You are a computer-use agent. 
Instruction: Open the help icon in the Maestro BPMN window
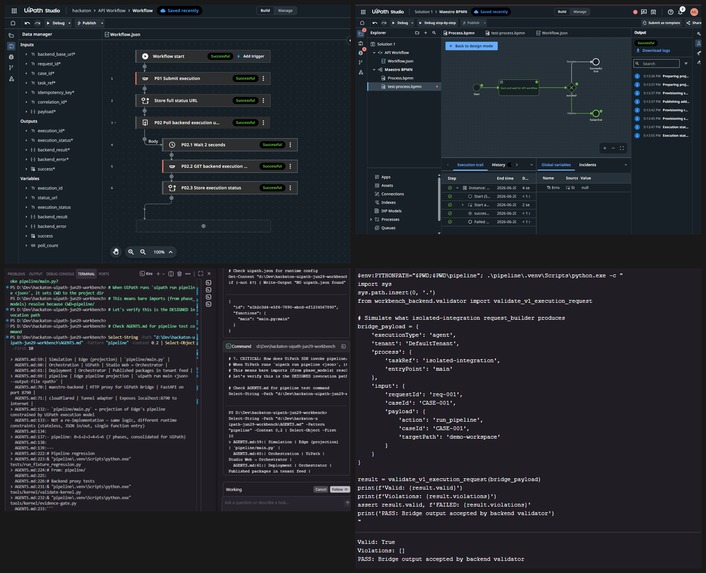tap(670, 12)
